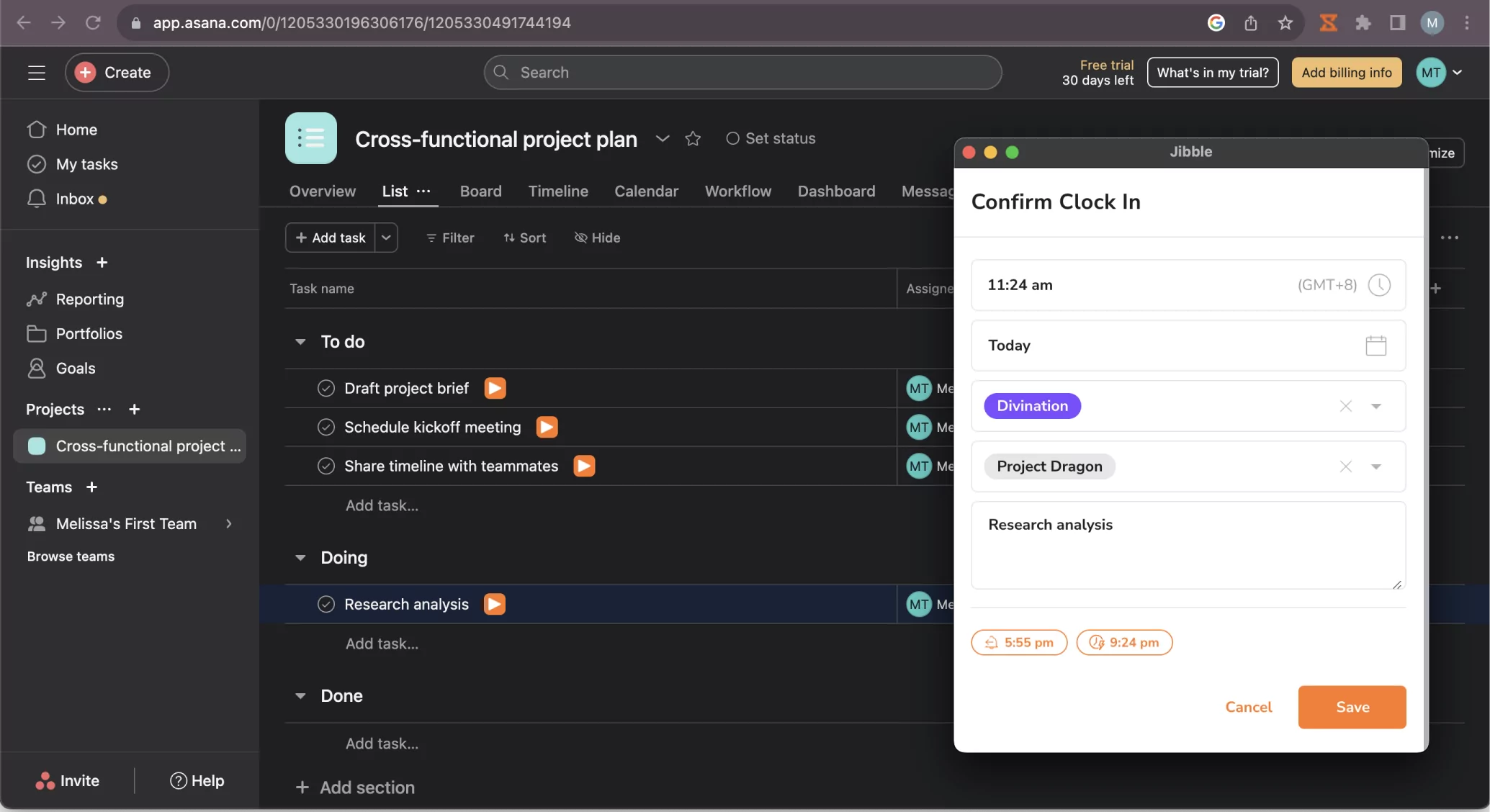1490x812 pixels.
Task: Open Hide fields option in toolbar
Action: pyautogui.click(x=597, y=238)
